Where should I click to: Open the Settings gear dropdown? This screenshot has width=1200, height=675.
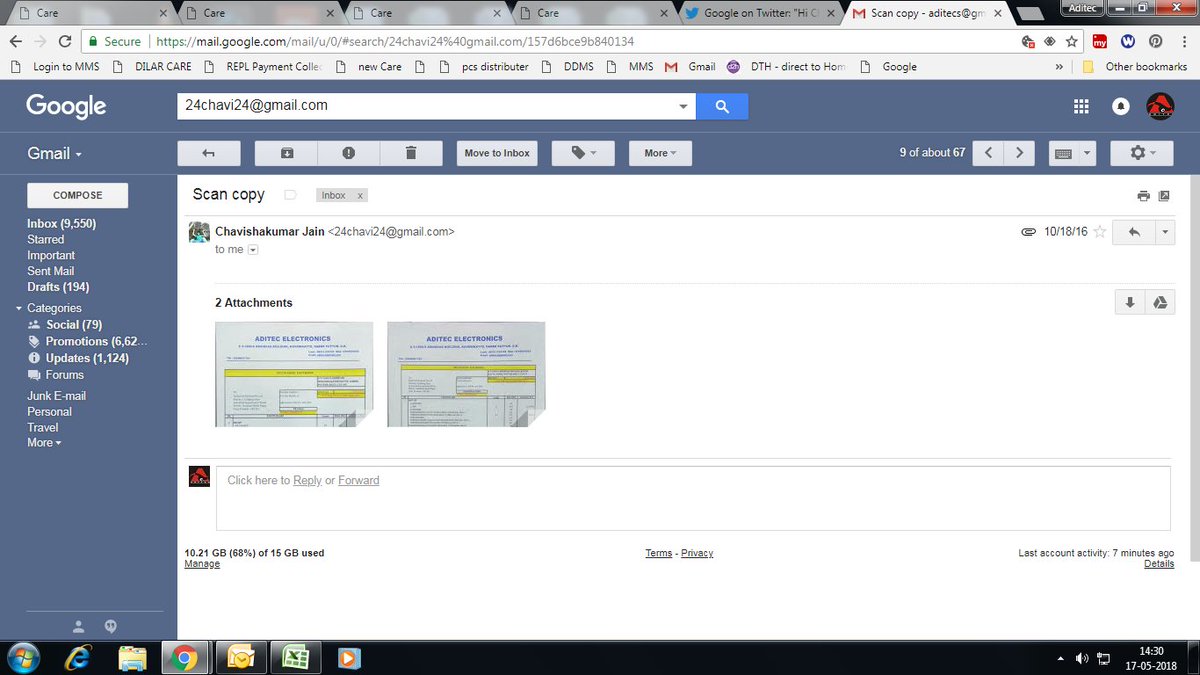[1142, 153]
